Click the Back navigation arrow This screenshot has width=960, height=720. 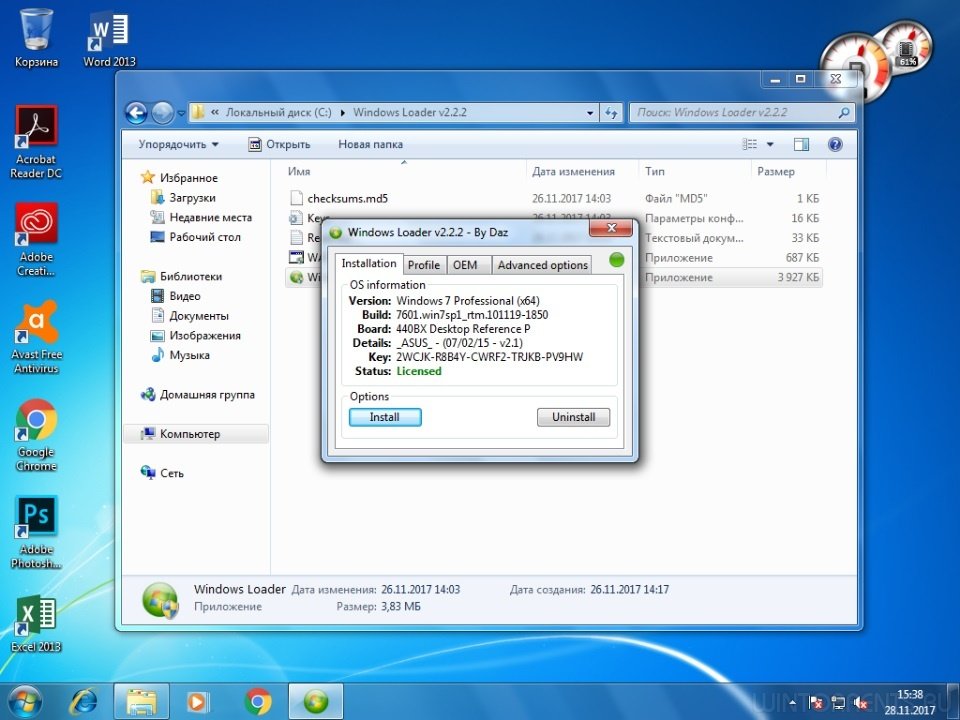point(137,113)
